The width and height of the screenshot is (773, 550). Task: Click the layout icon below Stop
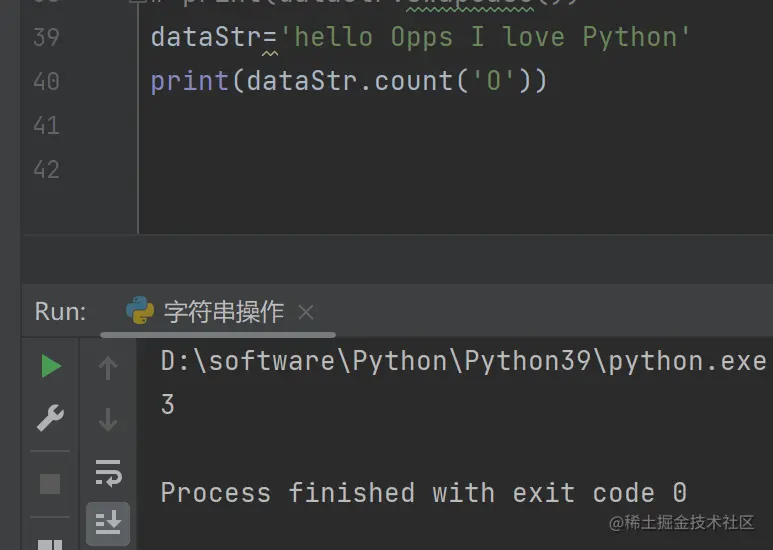point(50,543)
